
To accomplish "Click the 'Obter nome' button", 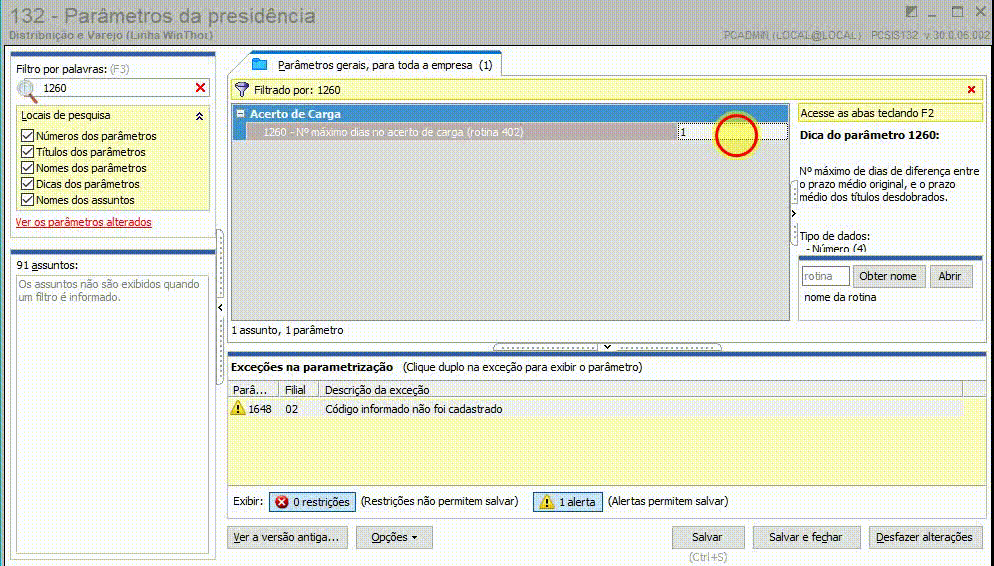I will (888, 276).
